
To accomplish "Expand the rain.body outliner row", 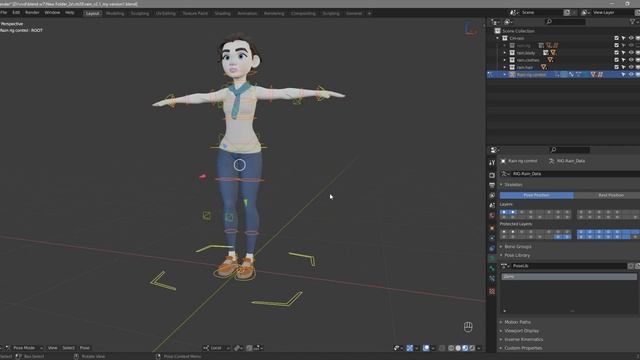I will pos(504,53).
